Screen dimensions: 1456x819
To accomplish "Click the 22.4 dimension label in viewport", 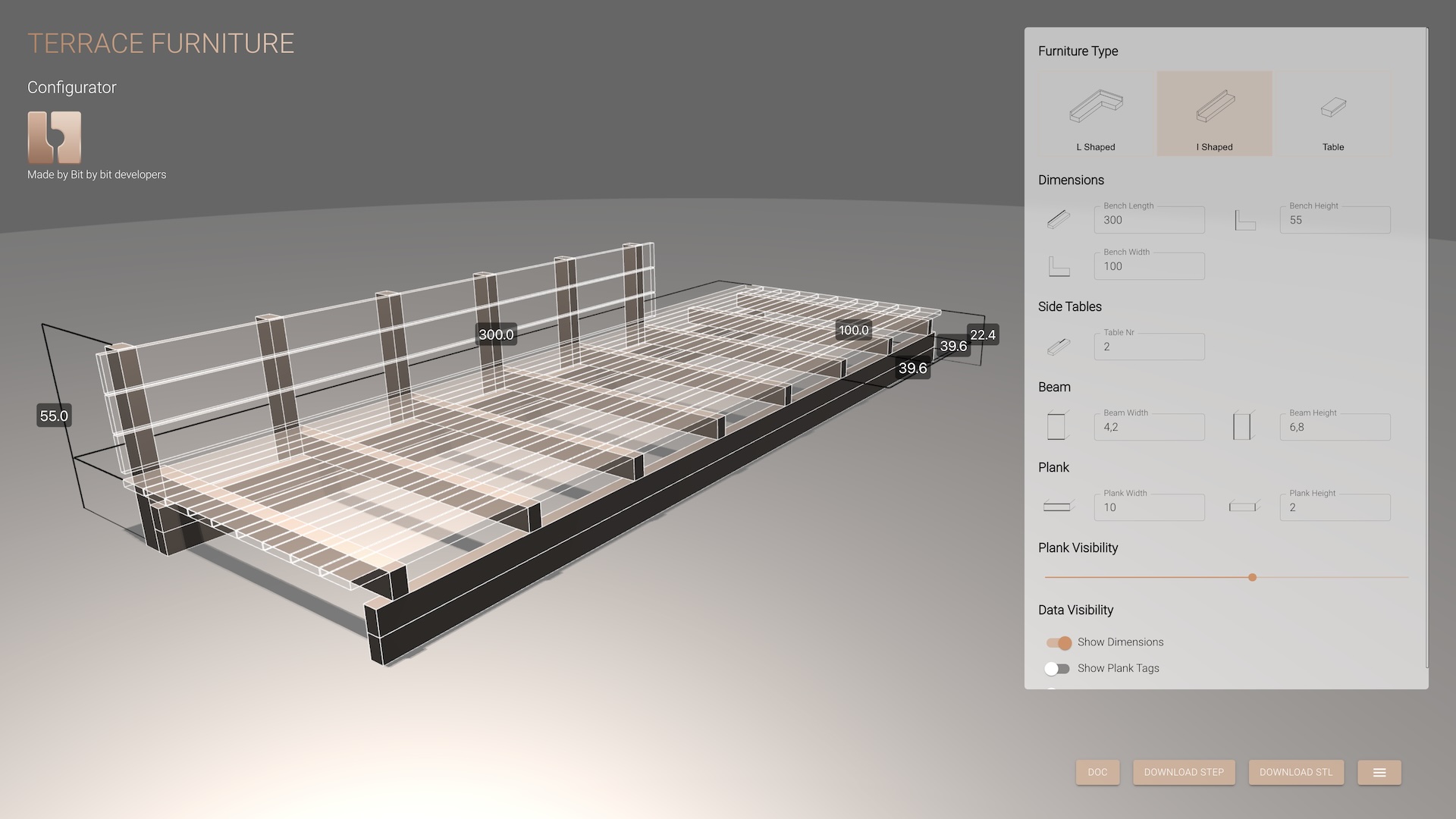I will [x=983, y=334].
